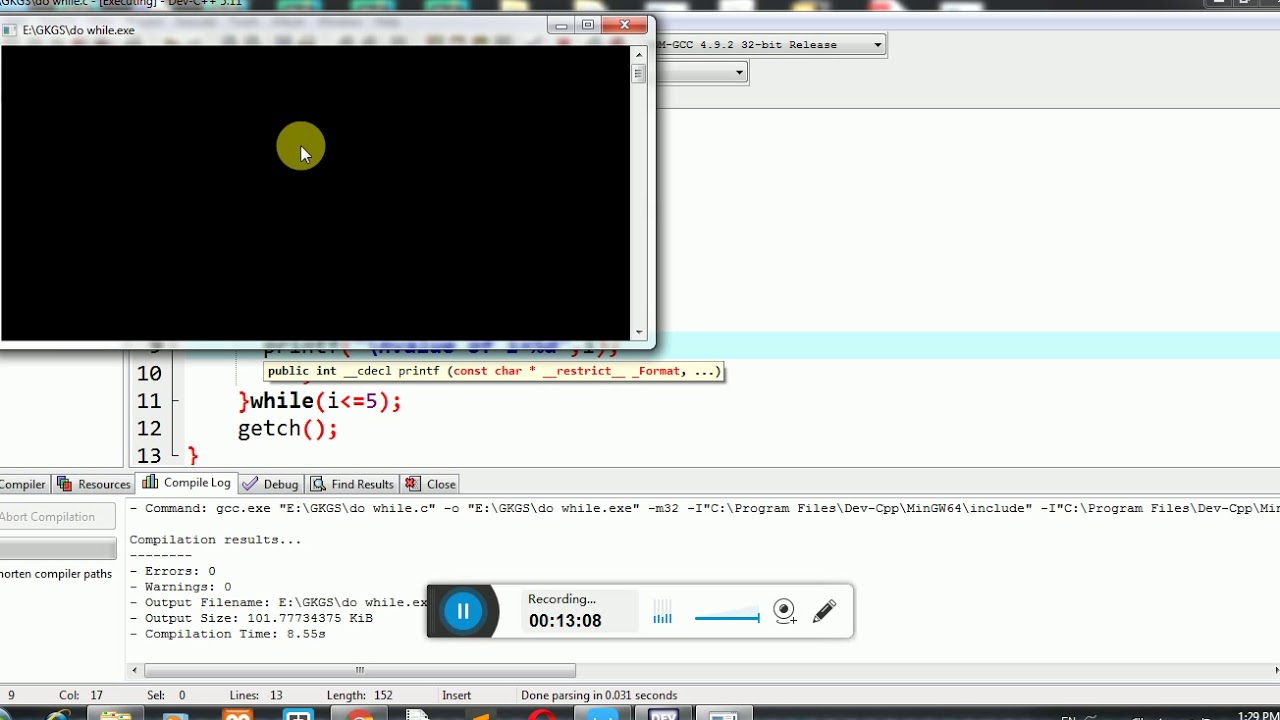Click 'Compilation Time: 8.55s' log line
Screen dimensions: 1280x720
pyautogui.click(x=227, y=634)
